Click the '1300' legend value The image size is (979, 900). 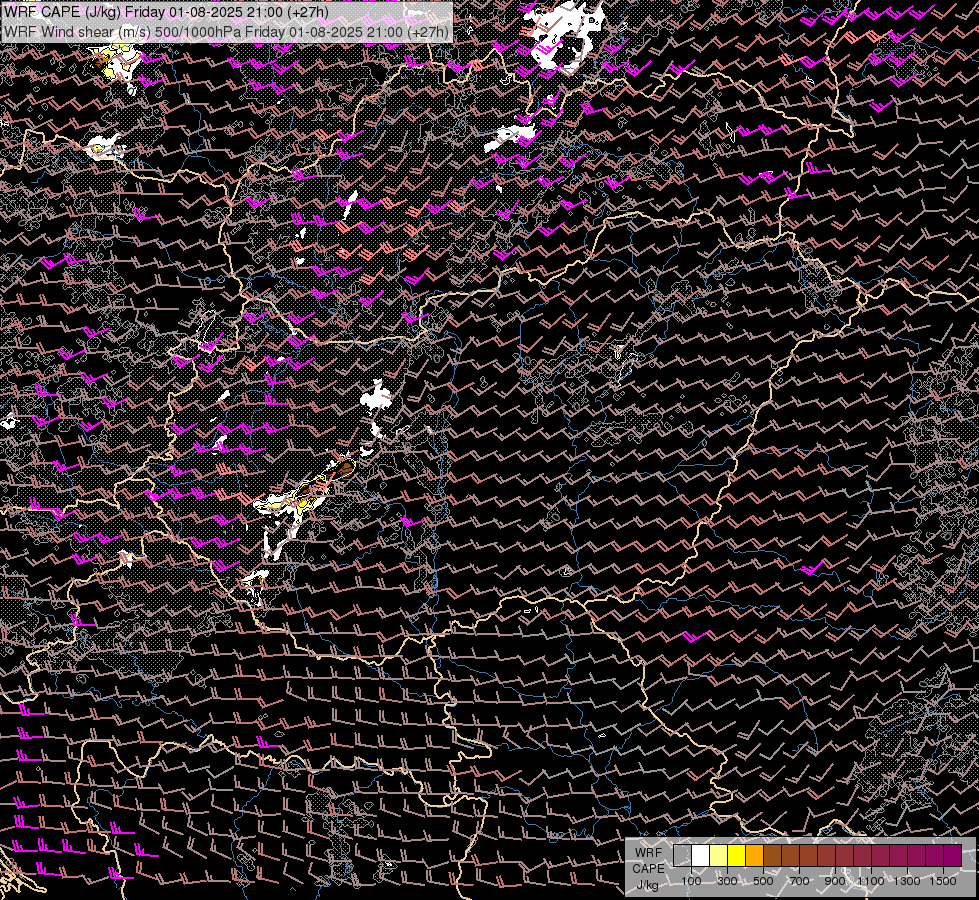pyautogui.click(x=907, y=881)
